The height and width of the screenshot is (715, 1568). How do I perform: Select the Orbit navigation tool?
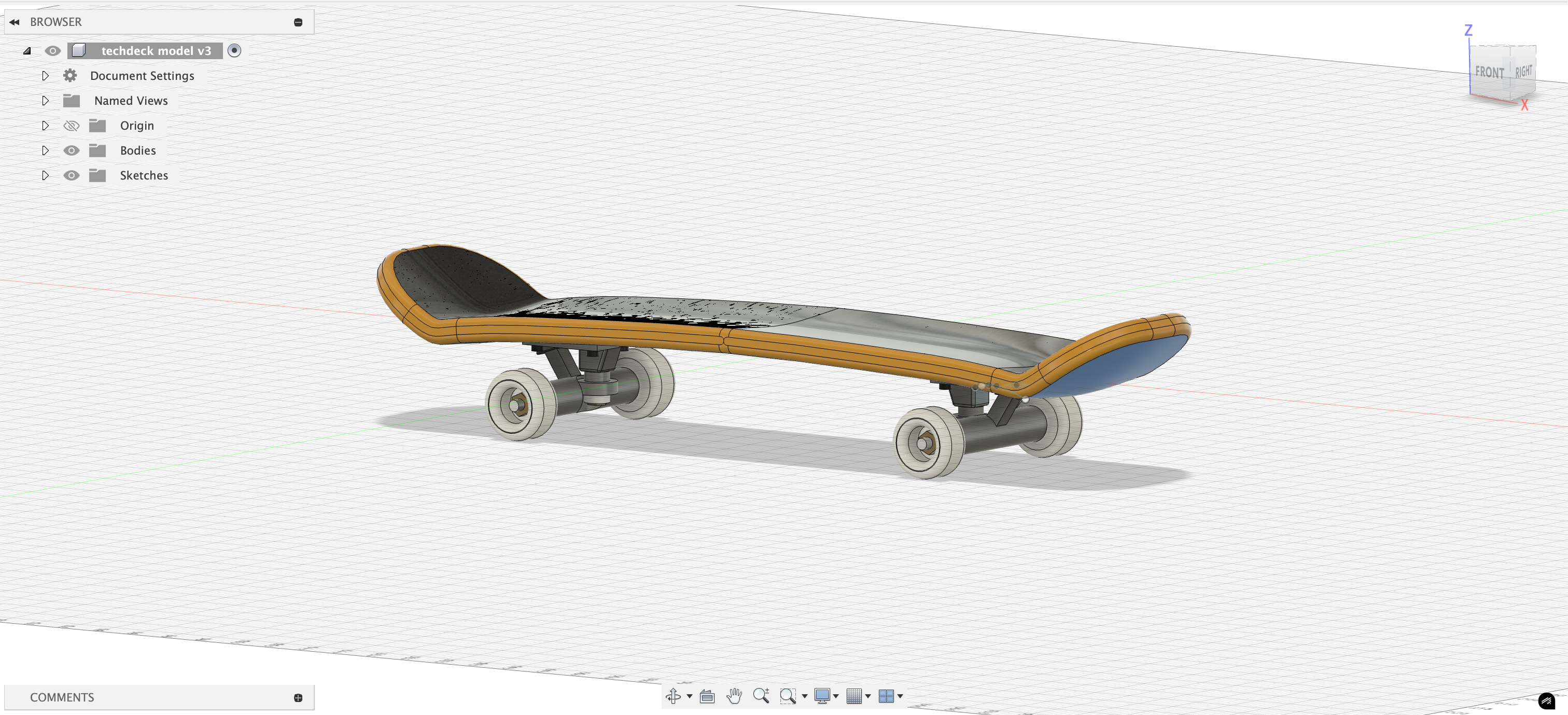click(673, 695)
